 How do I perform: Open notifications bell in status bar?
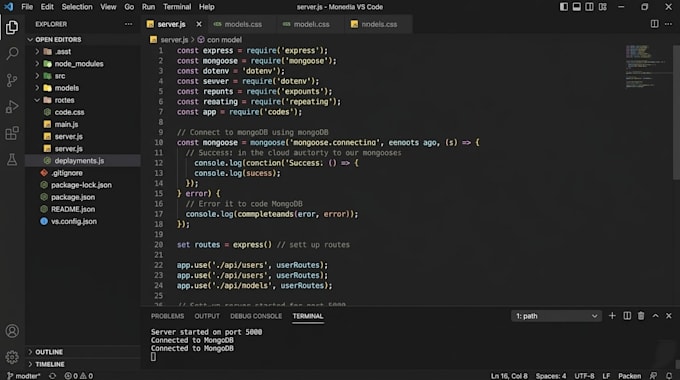[x=669, y=376]
